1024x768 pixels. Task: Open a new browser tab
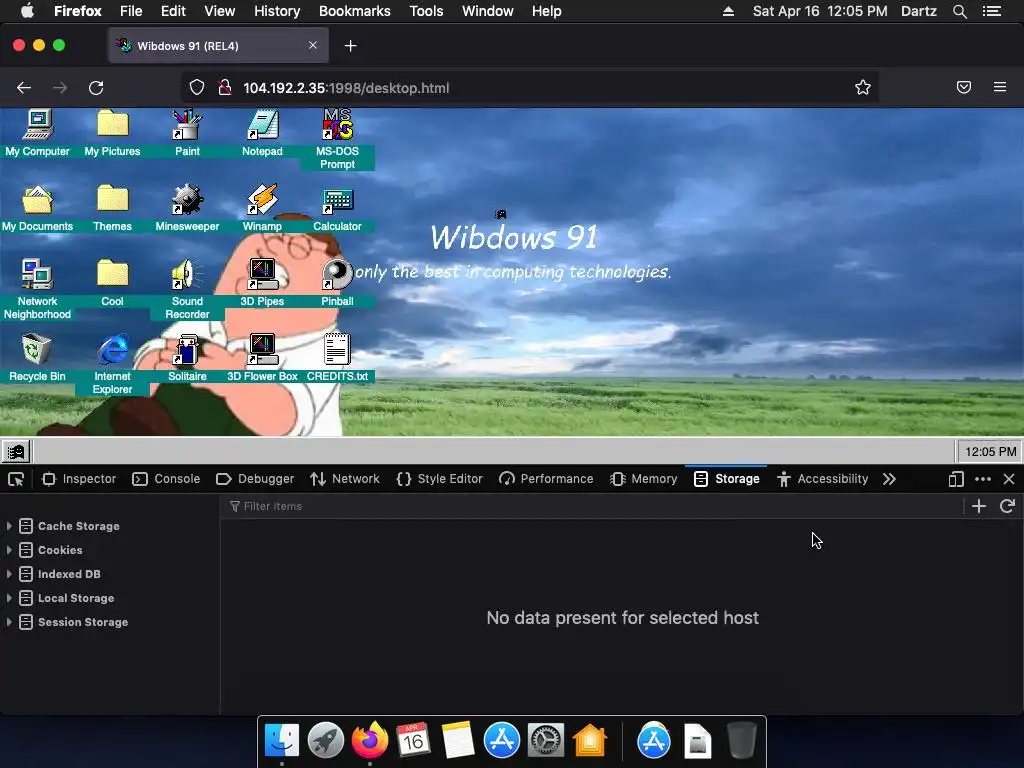point(351,46)
